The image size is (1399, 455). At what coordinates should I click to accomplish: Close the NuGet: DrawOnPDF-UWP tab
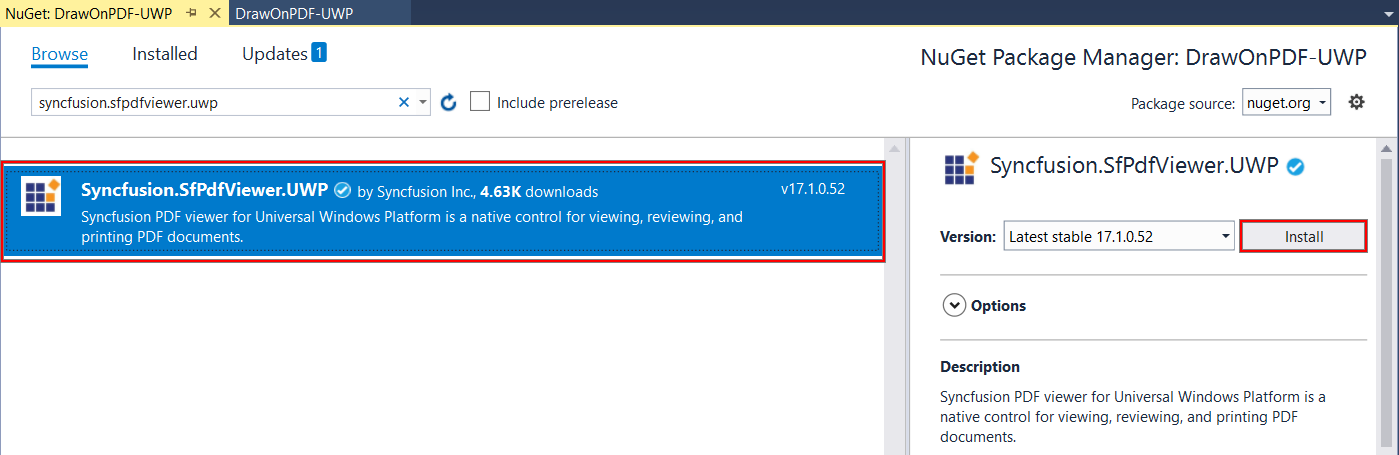214,12
